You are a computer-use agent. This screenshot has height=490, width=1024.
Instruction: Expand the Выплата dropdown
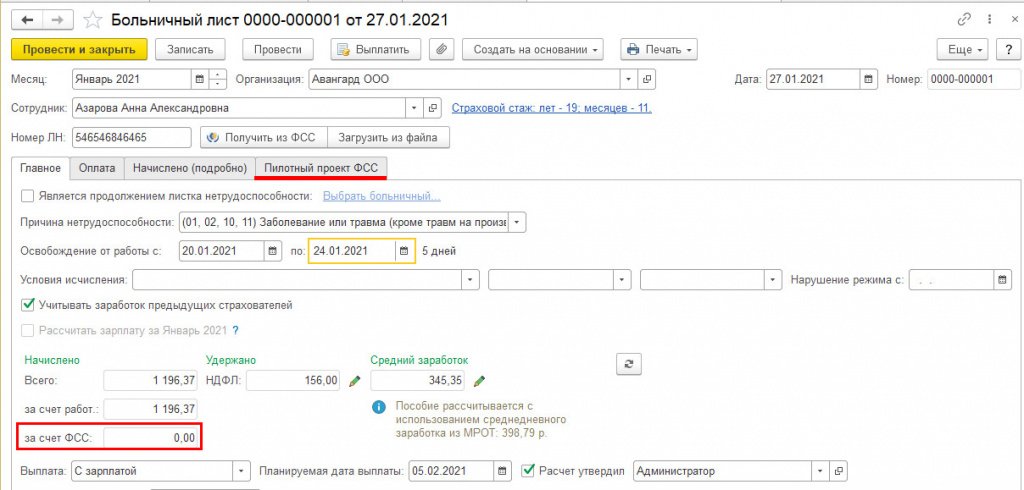[x=240, y=470]
